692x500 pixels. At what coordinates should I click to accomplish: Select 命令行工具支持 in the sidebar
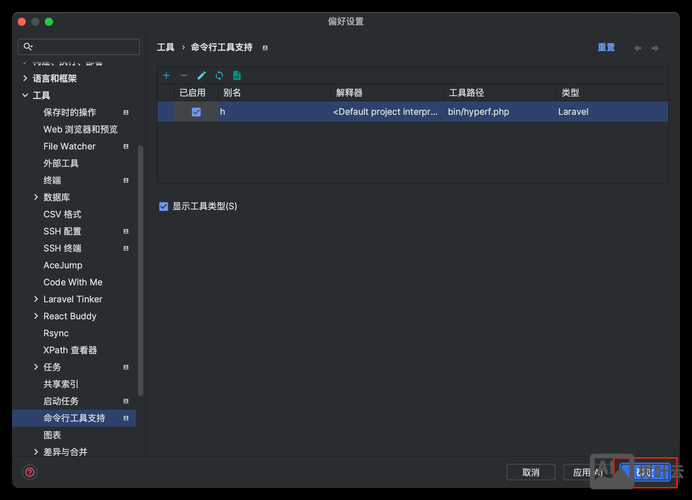point(74,418)
